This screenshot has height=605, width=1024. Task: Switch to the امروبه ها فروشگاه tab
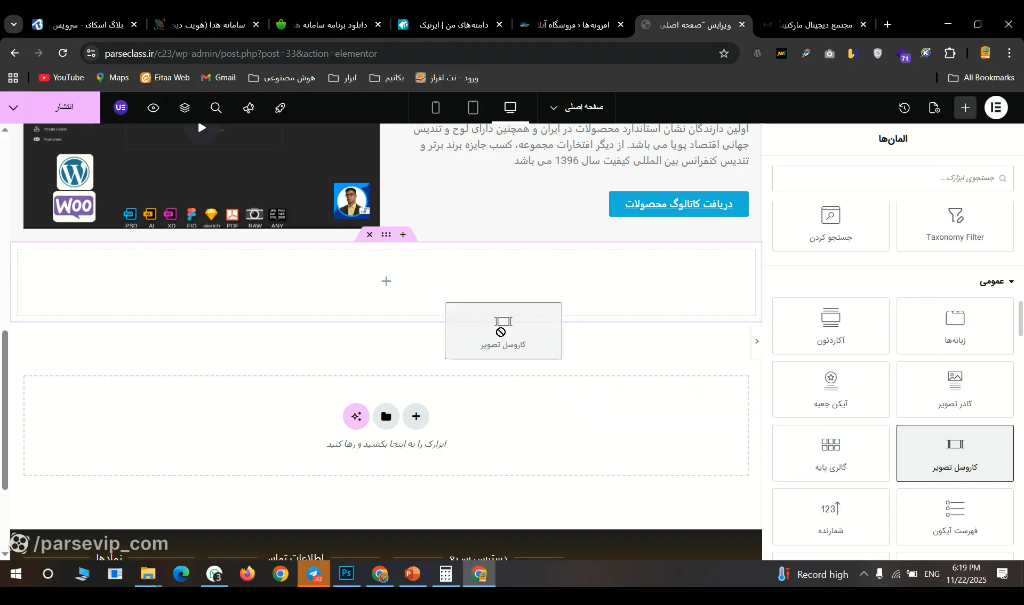[571, 25]
